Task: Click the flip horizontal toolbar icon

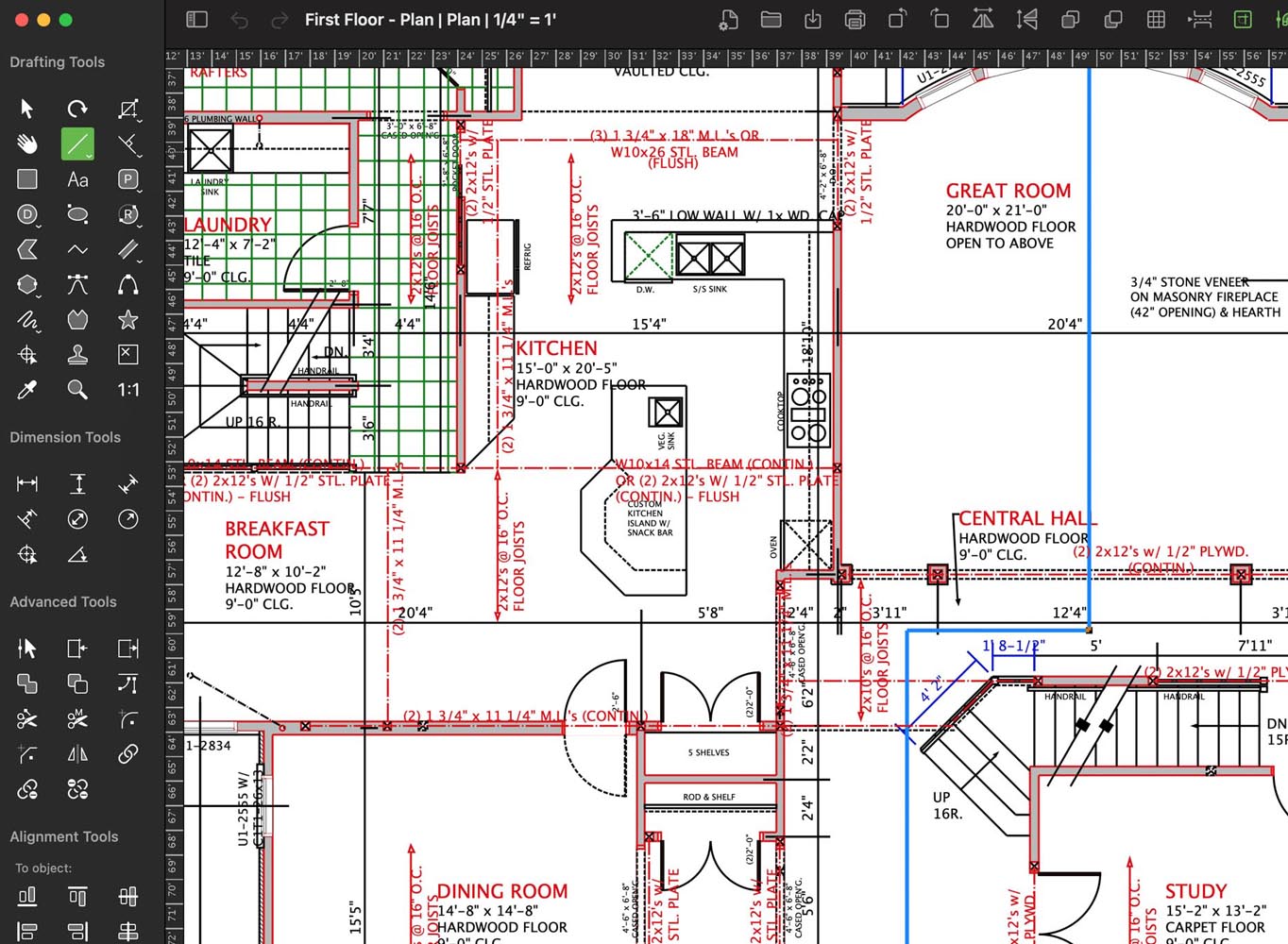Action: pos(983,19)
